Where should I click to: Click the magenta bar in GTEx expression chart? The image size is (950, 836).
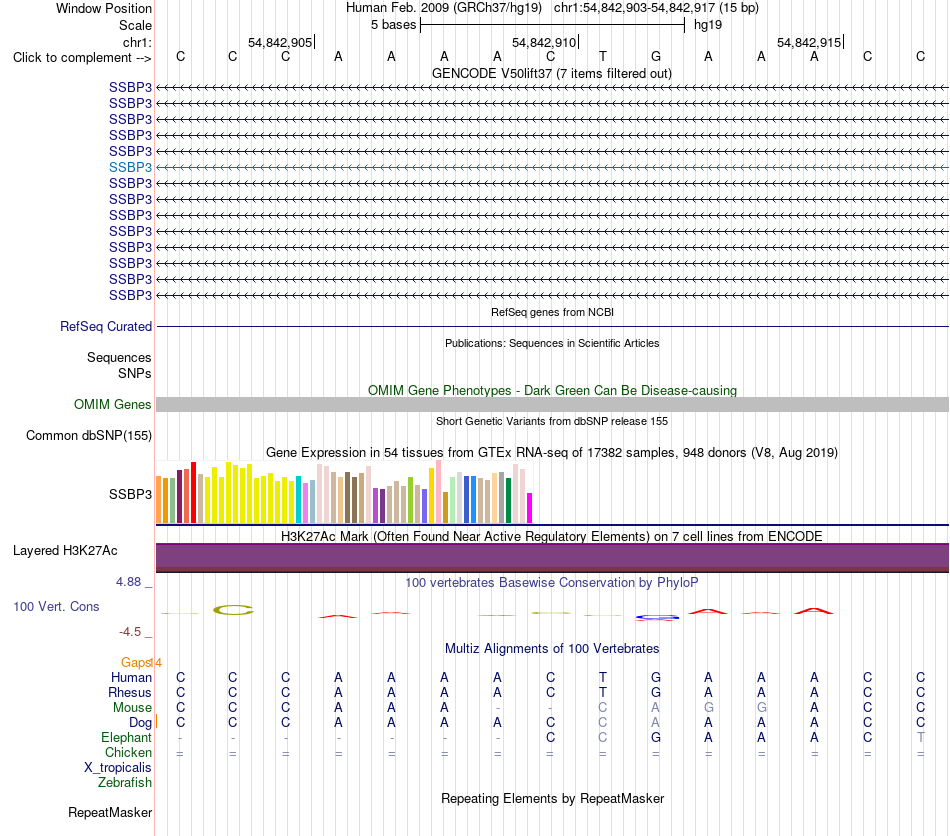tap(530, 508)
